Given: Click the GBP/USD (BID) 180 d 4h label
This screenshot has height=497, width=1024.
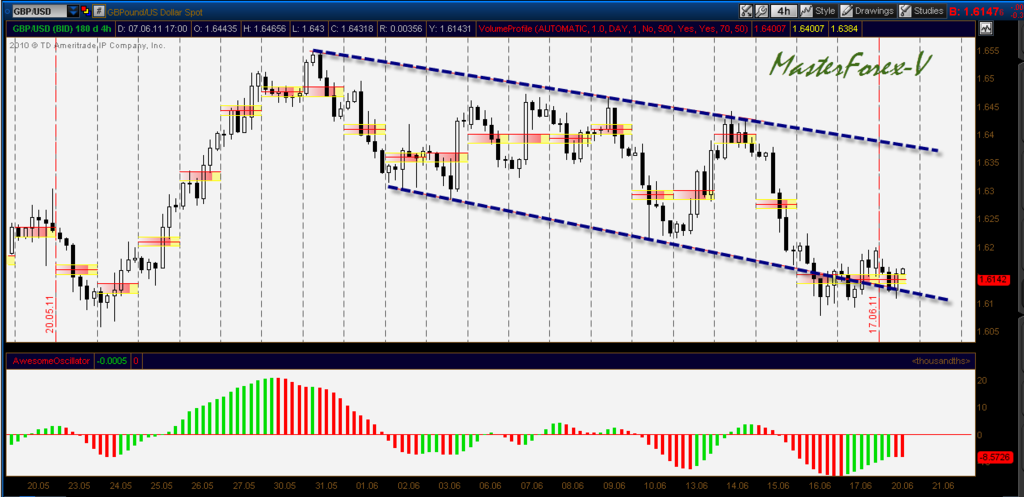Looking at the screenshot, I should pos(63,29).
